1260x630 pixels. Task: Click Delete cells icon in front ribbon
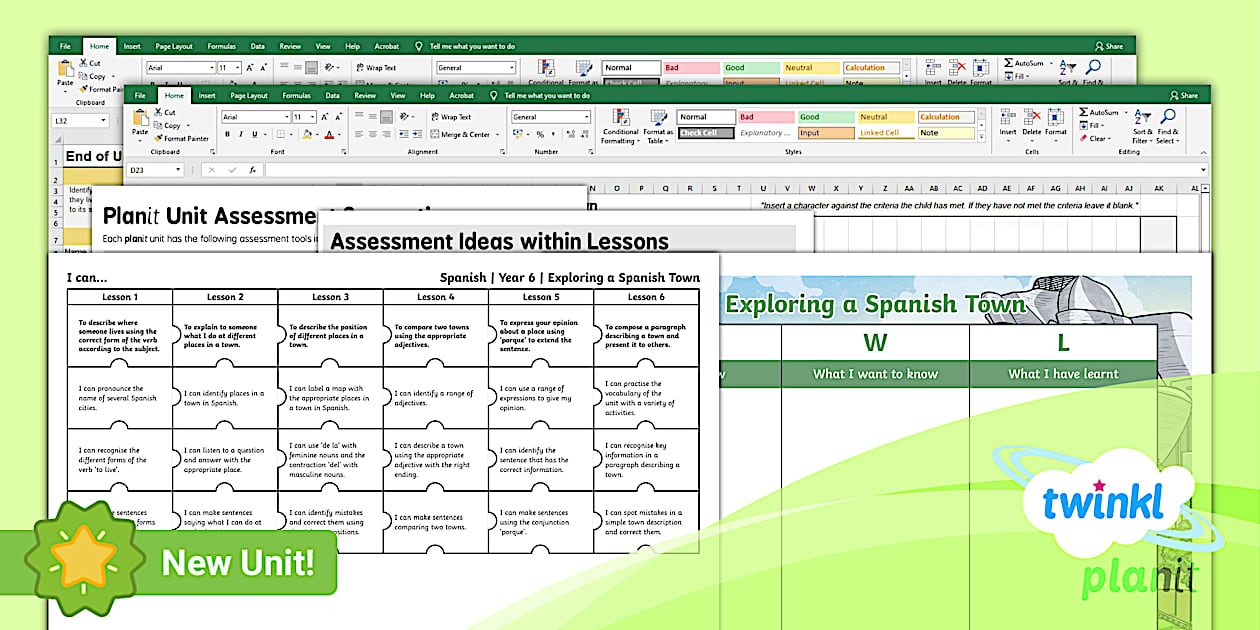pyautogui.click(x=1032, y=118)
